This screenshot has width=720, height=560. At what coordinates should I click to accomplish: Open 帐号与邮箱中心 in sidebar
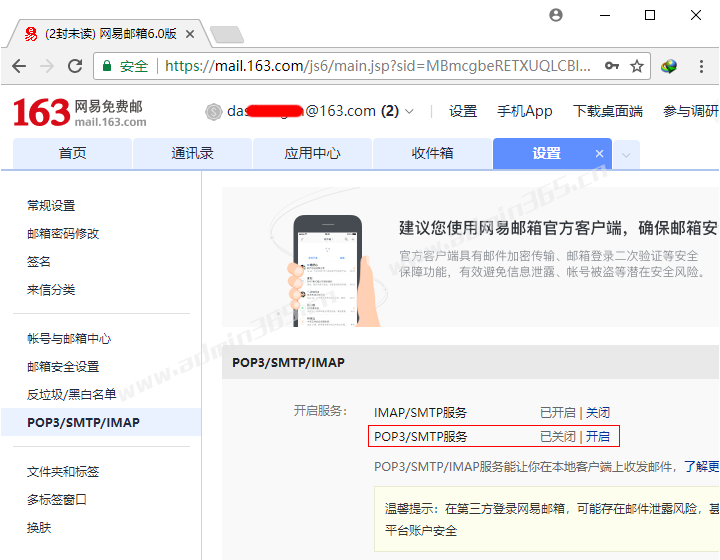tap(69, 339)
